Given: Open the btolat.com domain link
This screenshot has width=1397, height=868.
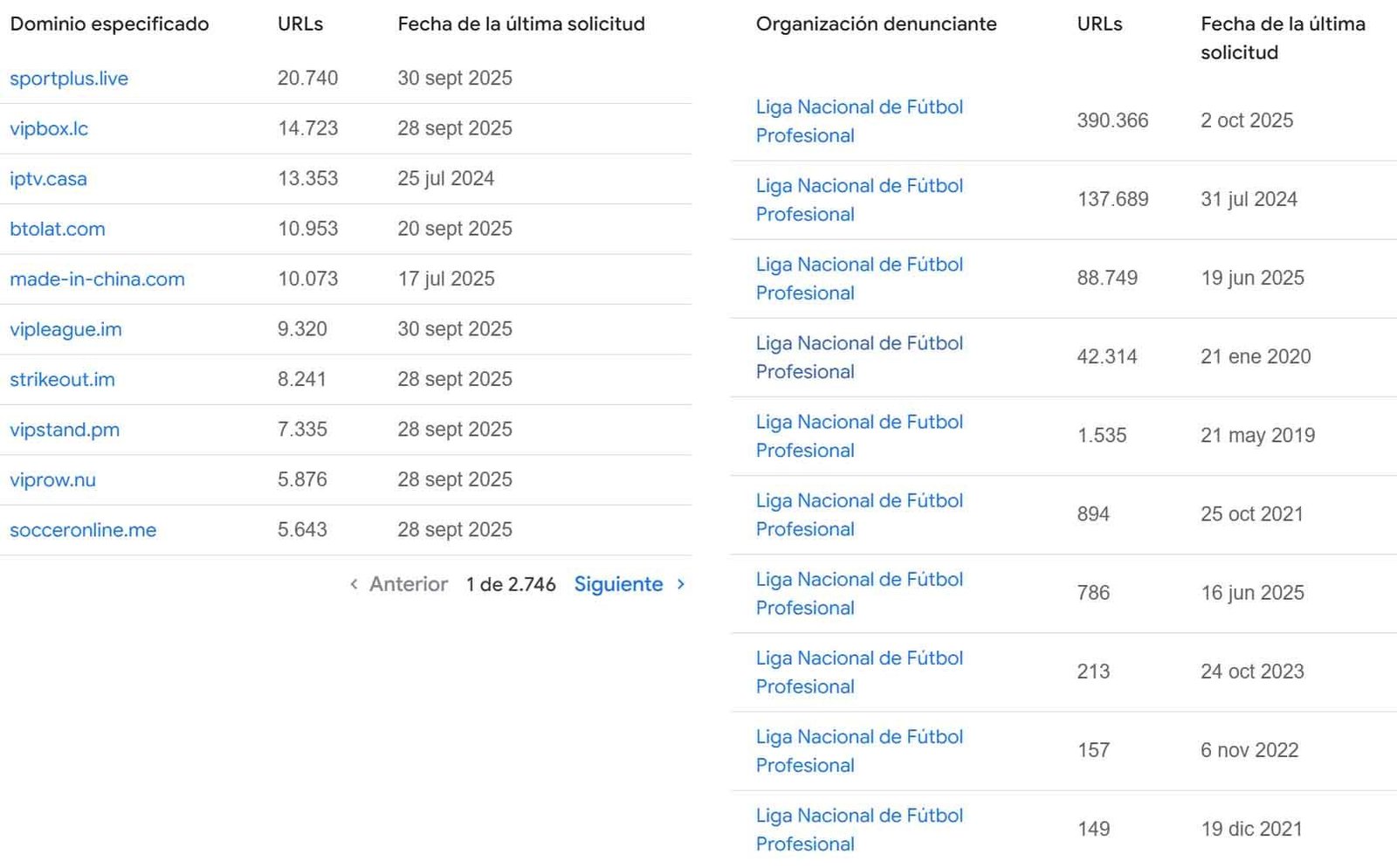Looking at the screenshot, I should pos(58,229).
